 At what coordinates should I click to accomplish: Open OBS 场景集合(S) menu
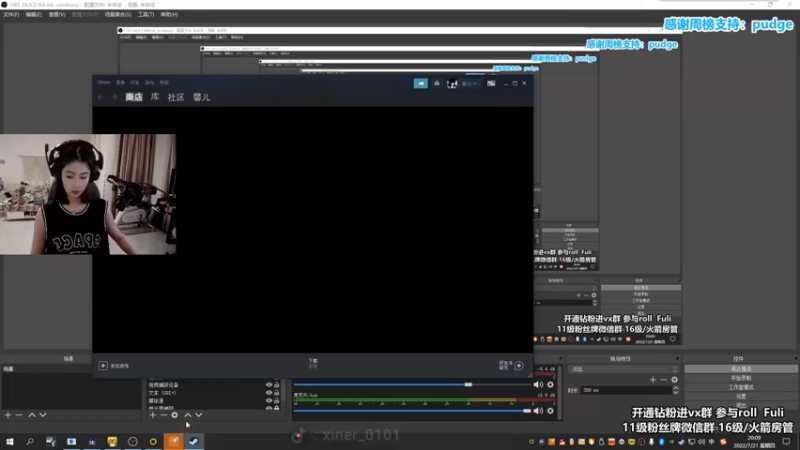(x=118, y=14)
